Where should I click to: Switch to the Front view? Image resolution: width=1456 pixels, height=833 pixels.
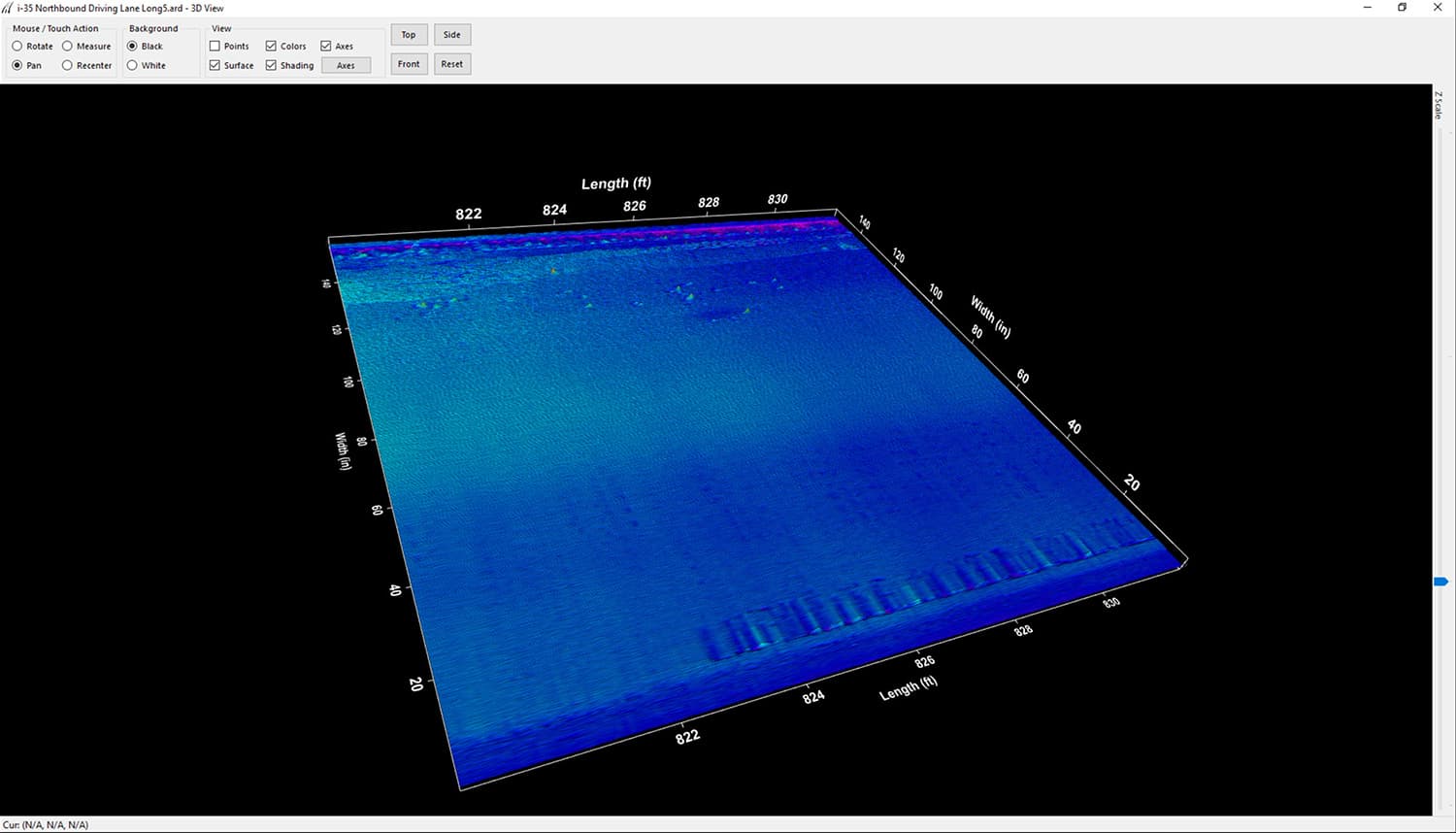[409, 64]
